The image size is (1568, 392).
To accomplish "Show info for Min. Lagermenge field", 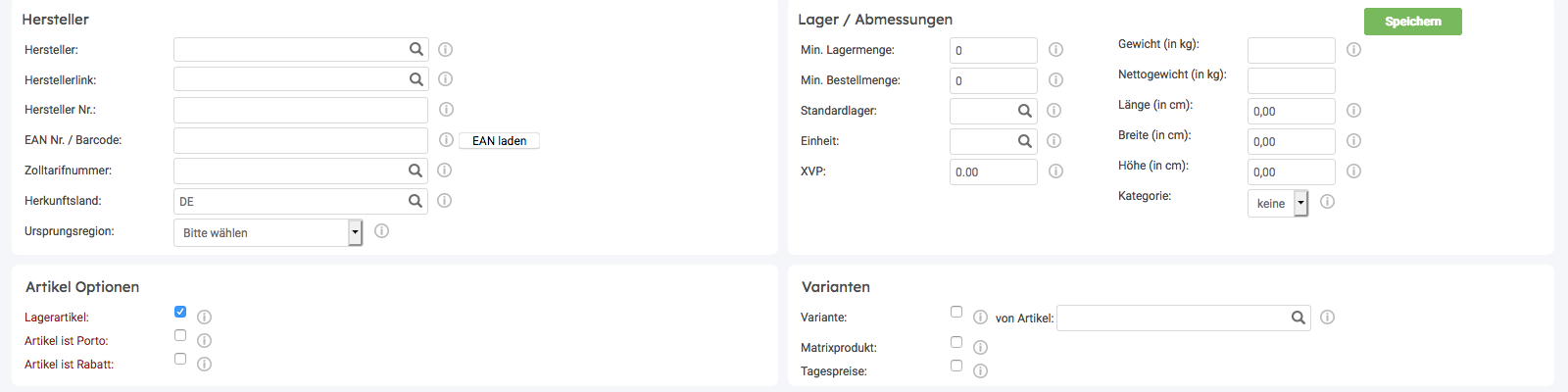I will pos(1056,49).
